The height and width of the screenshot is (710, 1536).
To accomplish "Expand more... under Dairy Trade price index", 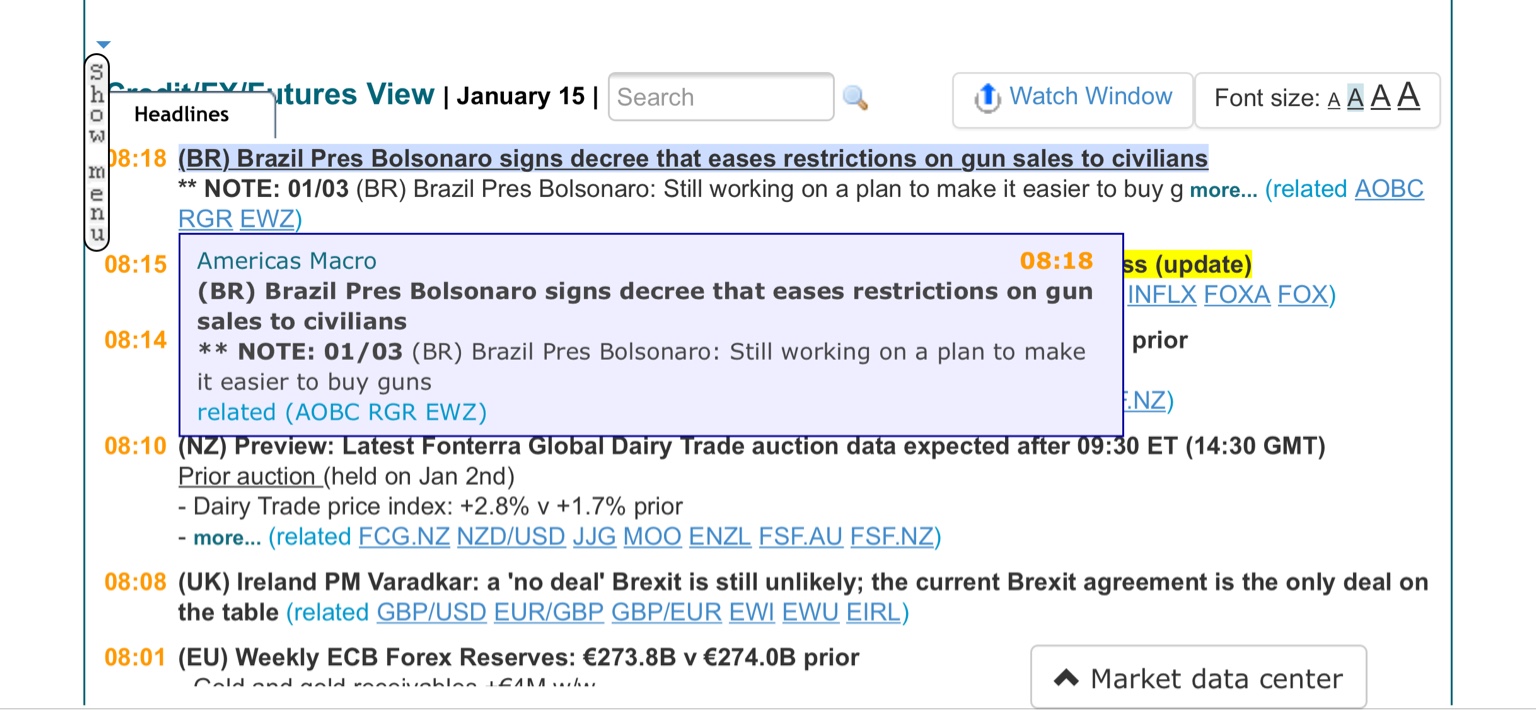I will [x=227, y=538].
